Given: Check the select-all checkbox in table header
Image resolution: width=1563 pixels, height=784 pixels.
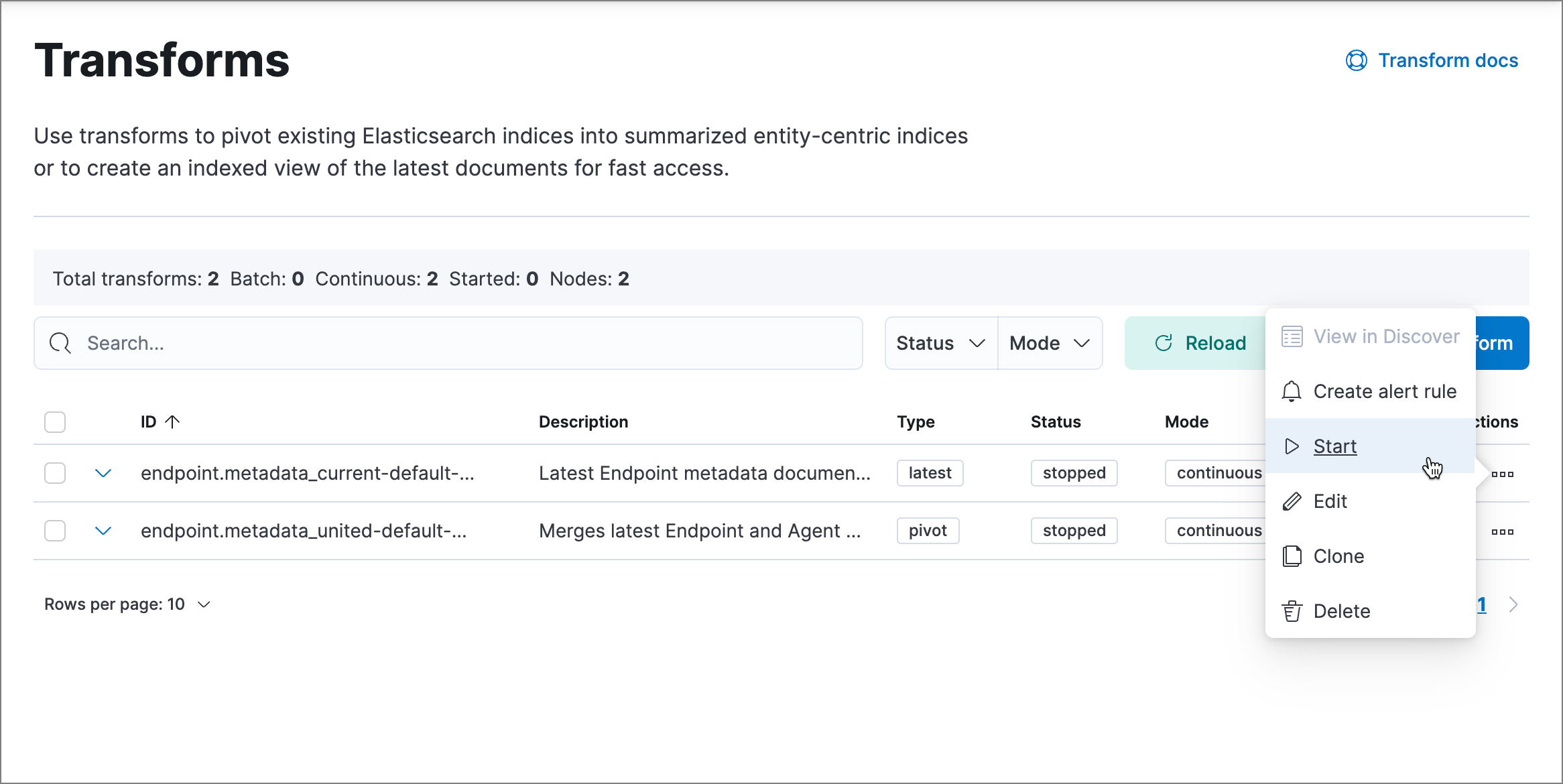Looking at the screenshot, I should click(x=54, y=421).
